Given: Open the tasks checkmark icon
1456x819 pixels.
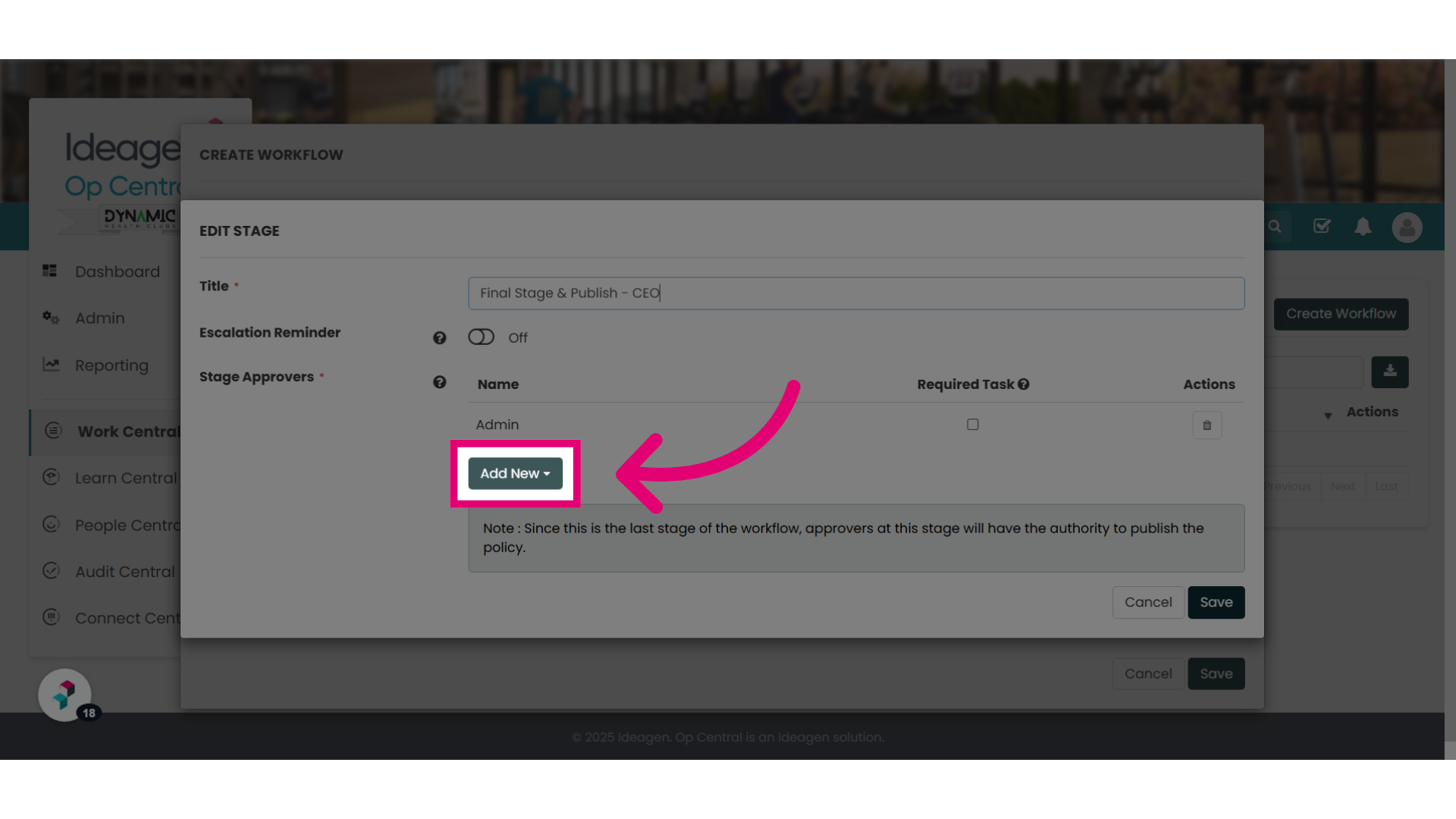Looking at the screenshot, I should (1322, 226).
